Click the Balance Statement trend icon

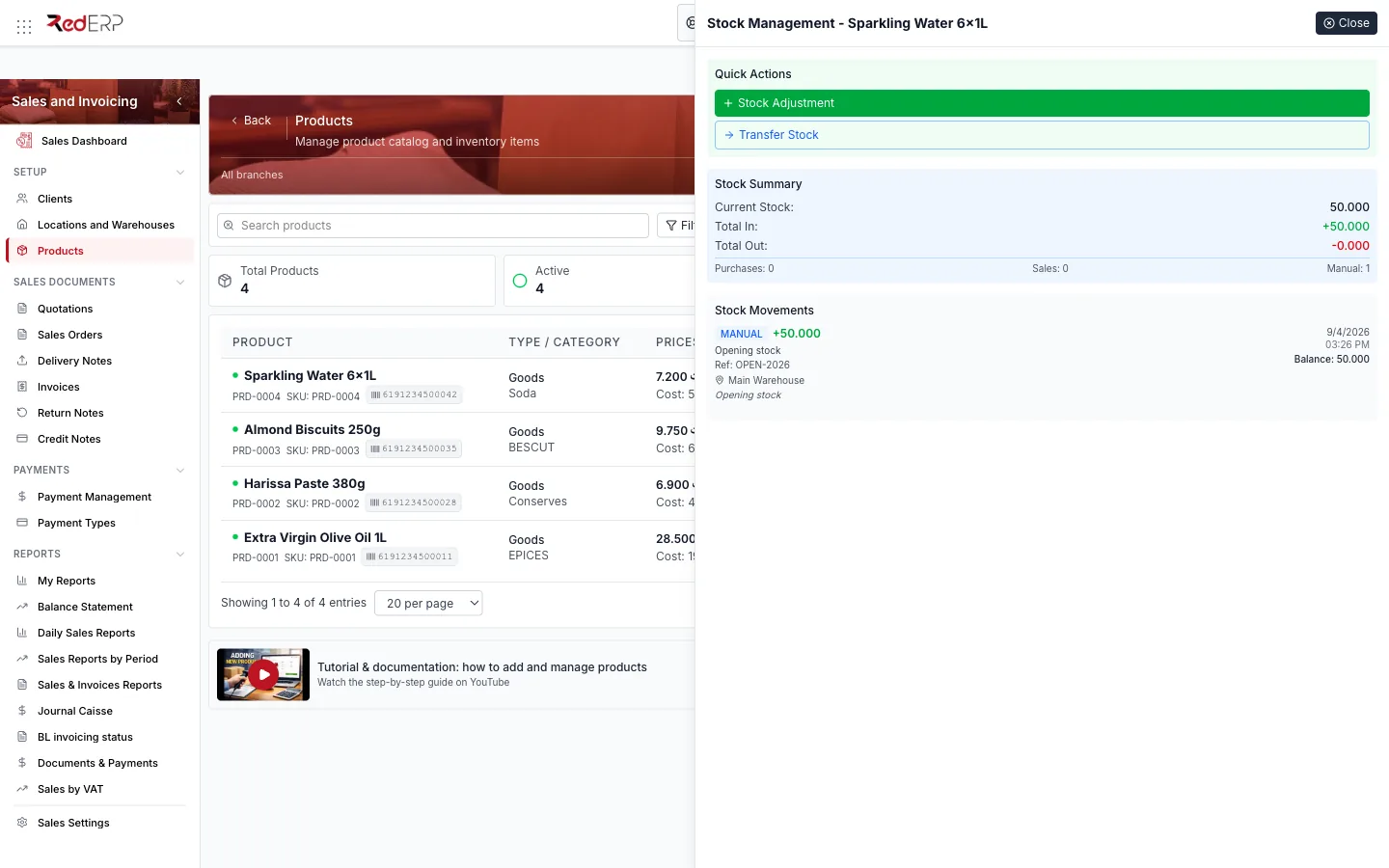[x=22, y=607]
